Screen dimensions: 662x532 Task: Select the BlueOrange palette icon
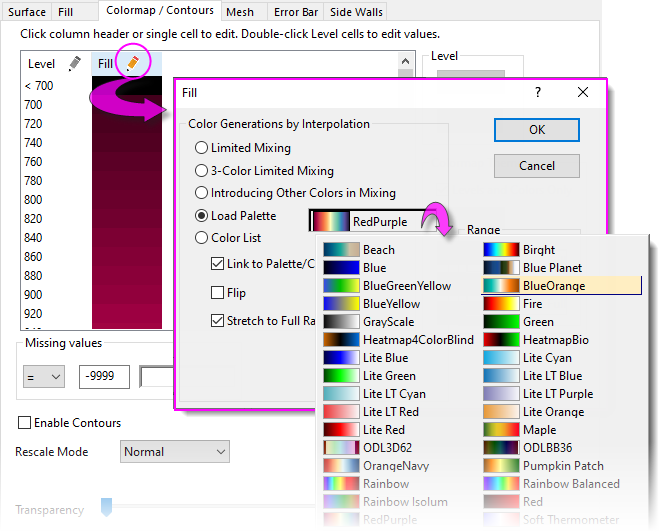[502, 286]
